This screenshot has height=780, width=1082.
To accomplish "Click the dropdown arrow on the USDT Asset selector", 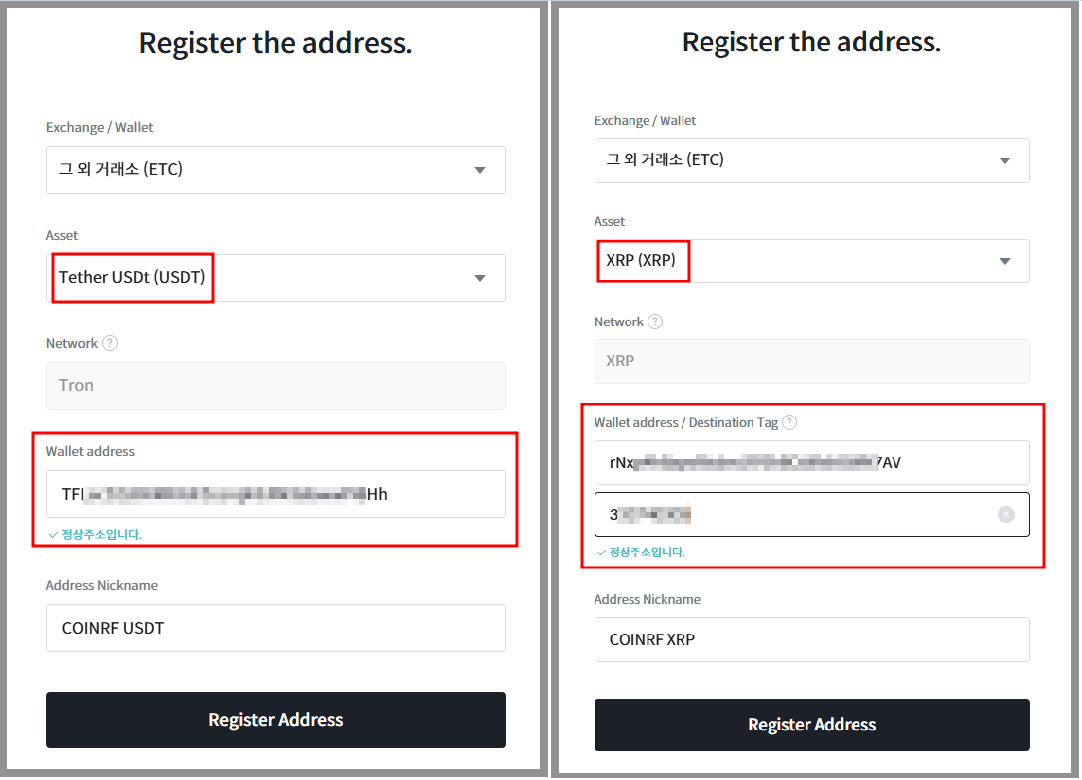I will (x=479, y=278).
